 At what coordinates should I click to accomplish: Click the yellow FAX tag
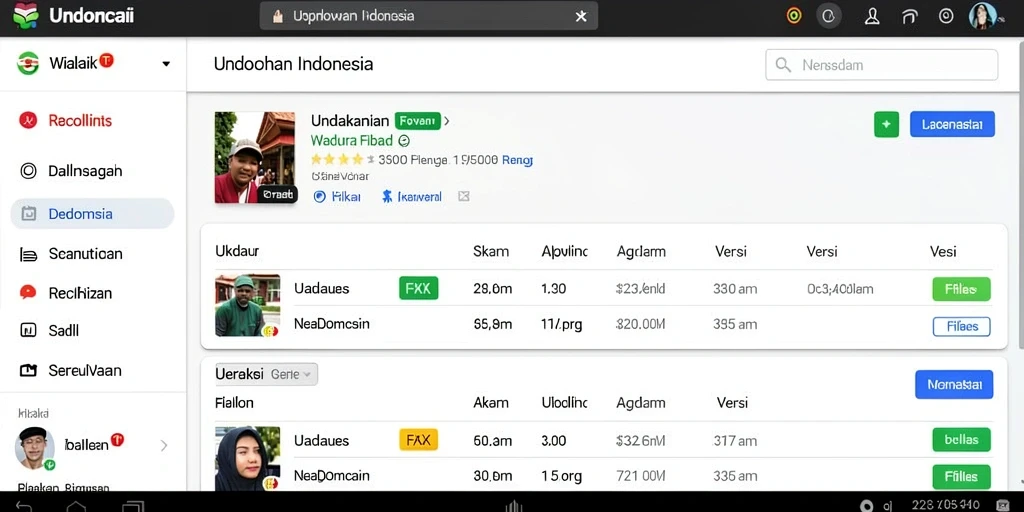[419, 440]
